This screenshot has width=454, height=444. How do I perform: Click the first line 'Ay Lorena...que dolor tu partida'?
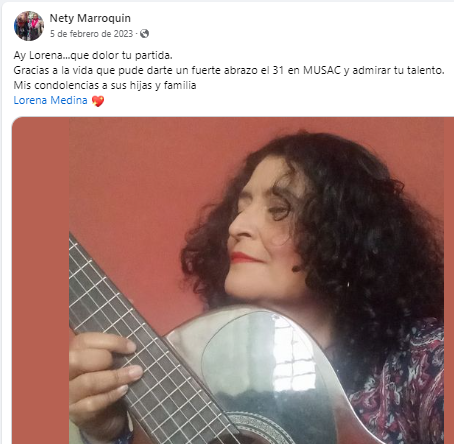pyautogui.click(x=93, y=55)
